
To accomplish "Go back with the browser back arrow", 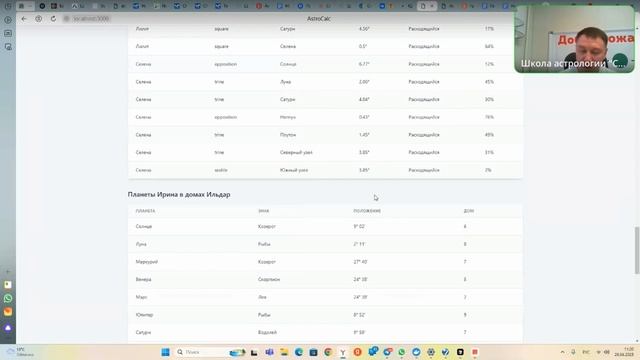I will (x=24, y=19).
